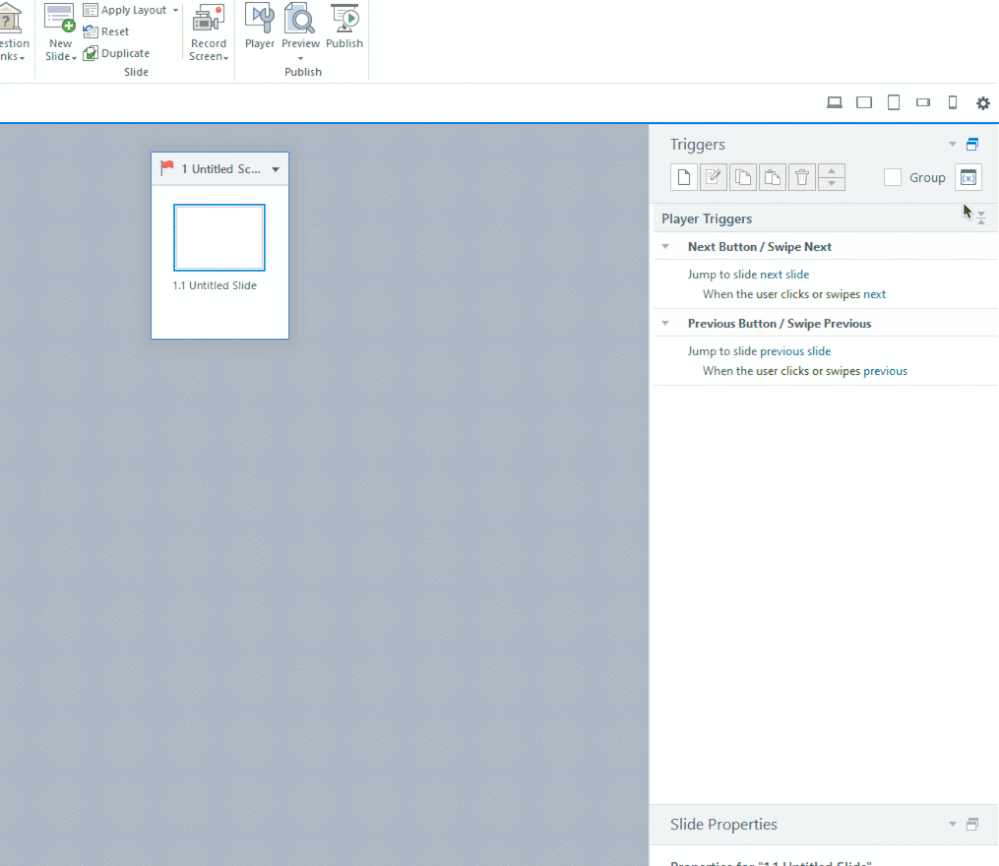Switch to phone landscape view

pyautogui.click(x=923, y=102)
